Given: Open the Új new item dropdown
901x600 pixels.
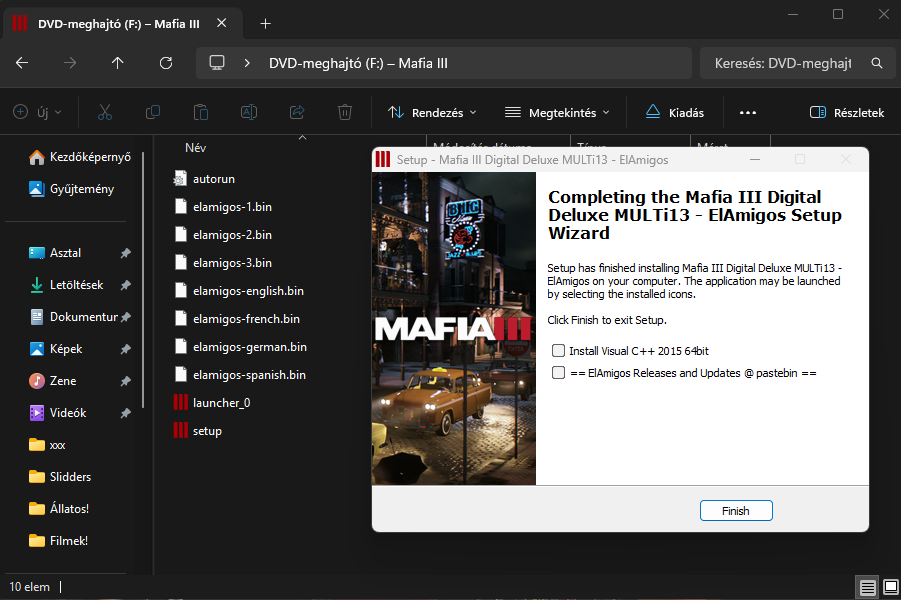Looking at the screenshot, I should [37, 112].
